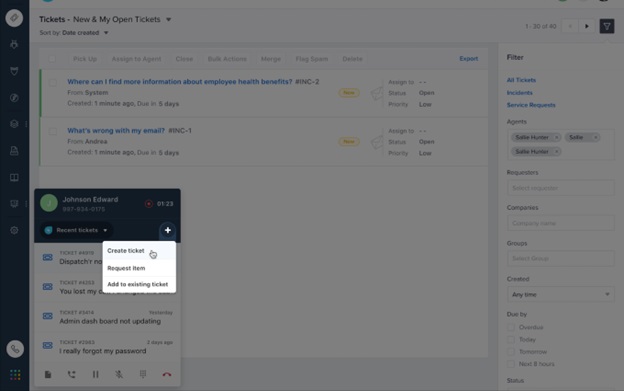
Task: Open Bulk Actions in the toolbar
Action: pyautogui.click(x=227, y=59)
